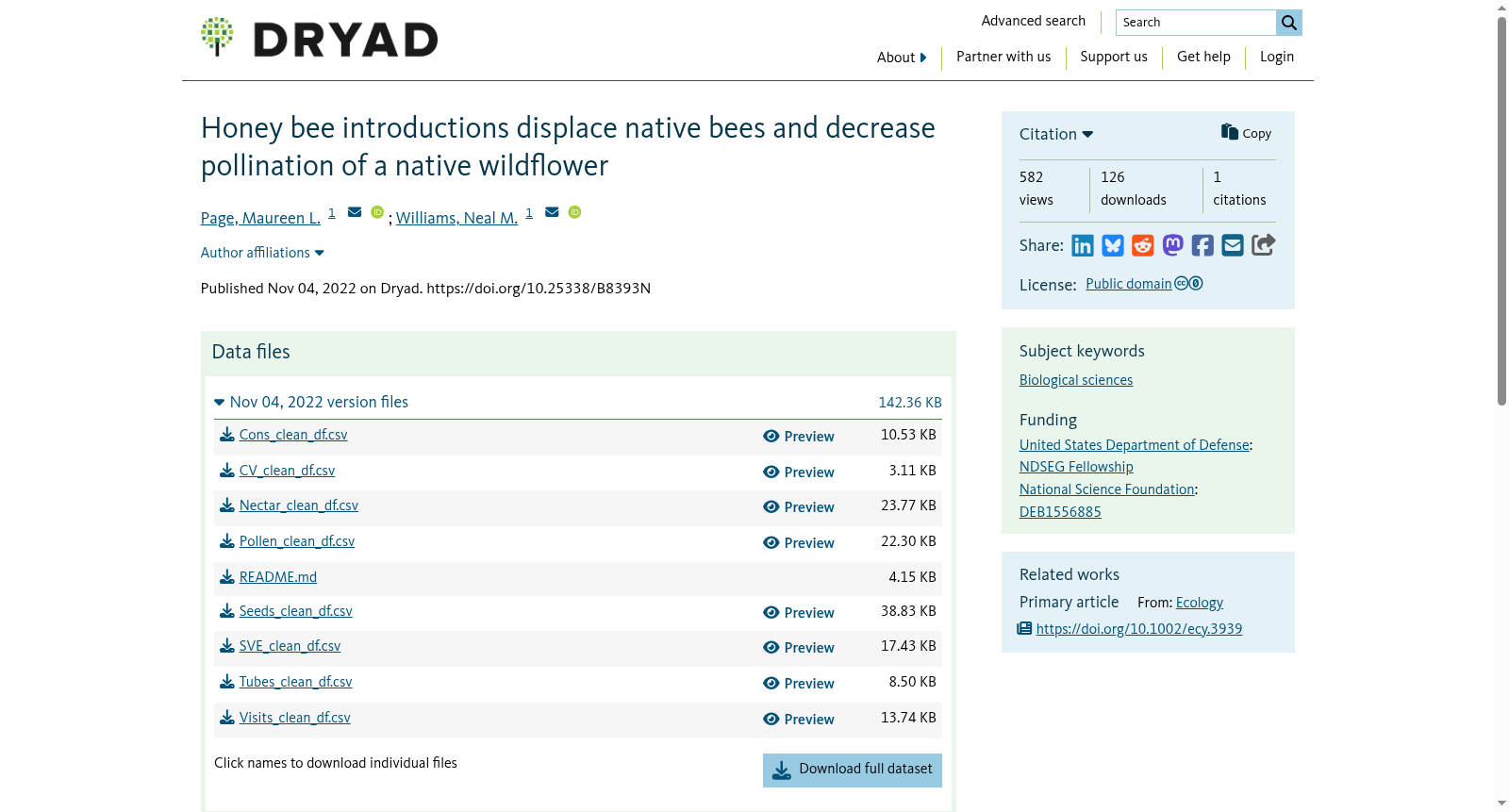Click the article icon beside the ecy.3939 DOI

(x=1024, y=628)
